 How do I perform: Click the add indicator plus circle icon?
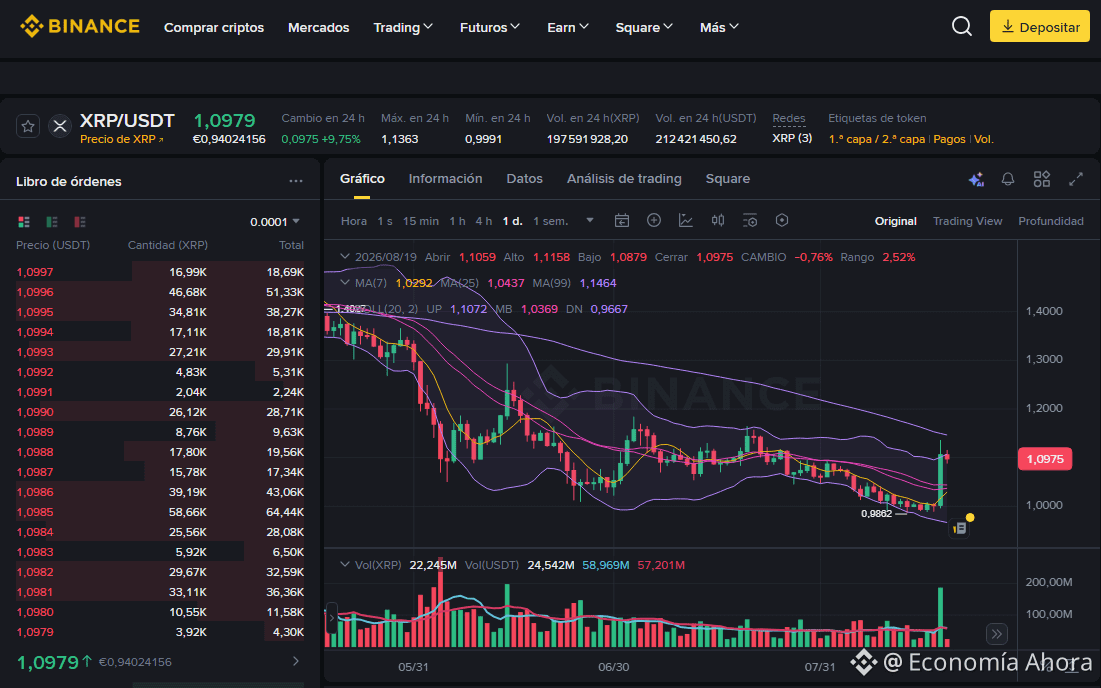point(654,220)
